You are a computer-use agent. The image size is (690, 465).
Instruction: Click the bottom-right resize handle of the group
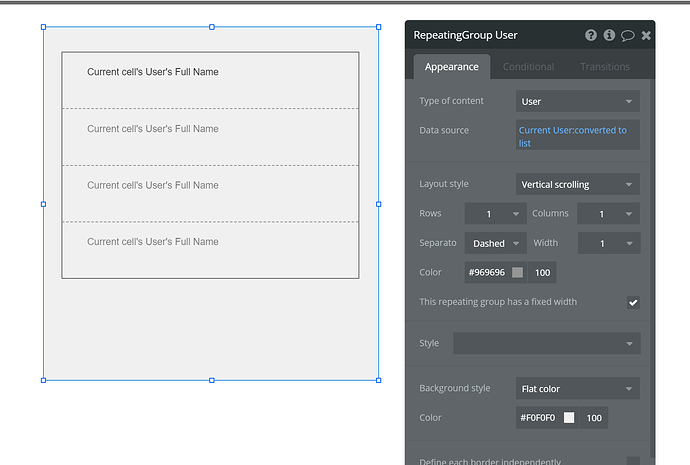(x=378, y=380)
